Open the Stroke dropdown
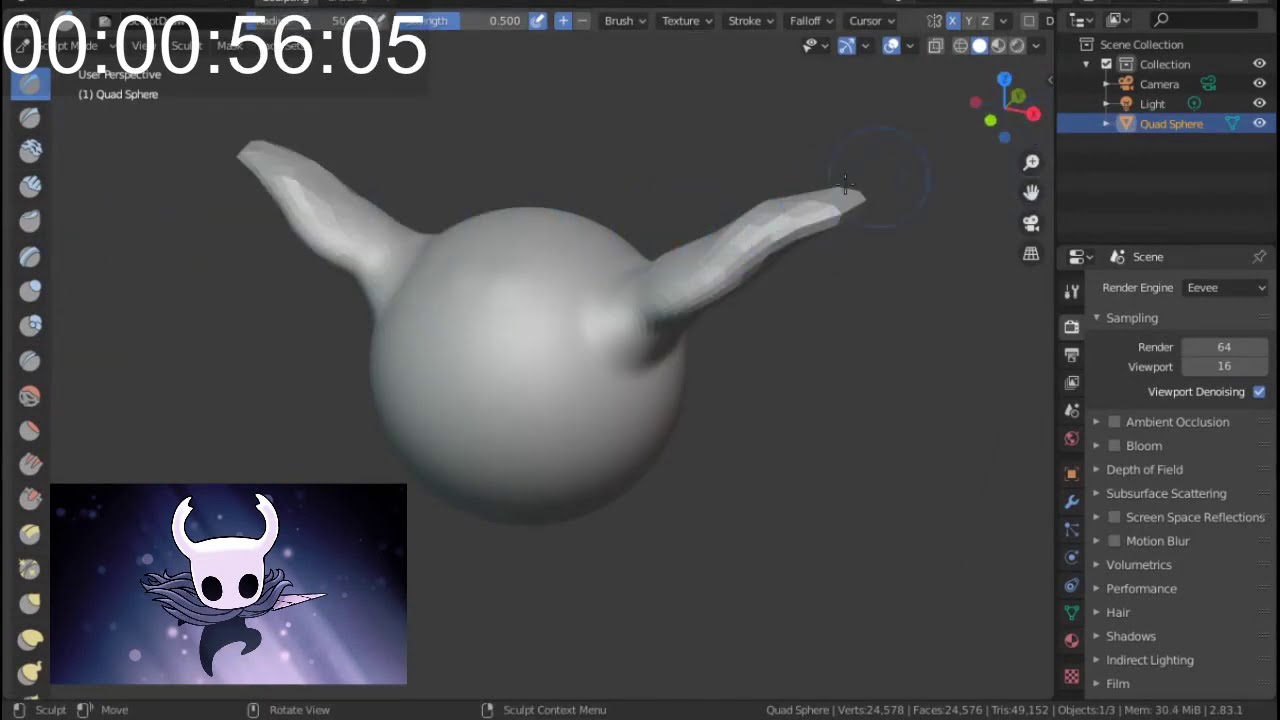1280x720 pixels. tap(751, 21)
